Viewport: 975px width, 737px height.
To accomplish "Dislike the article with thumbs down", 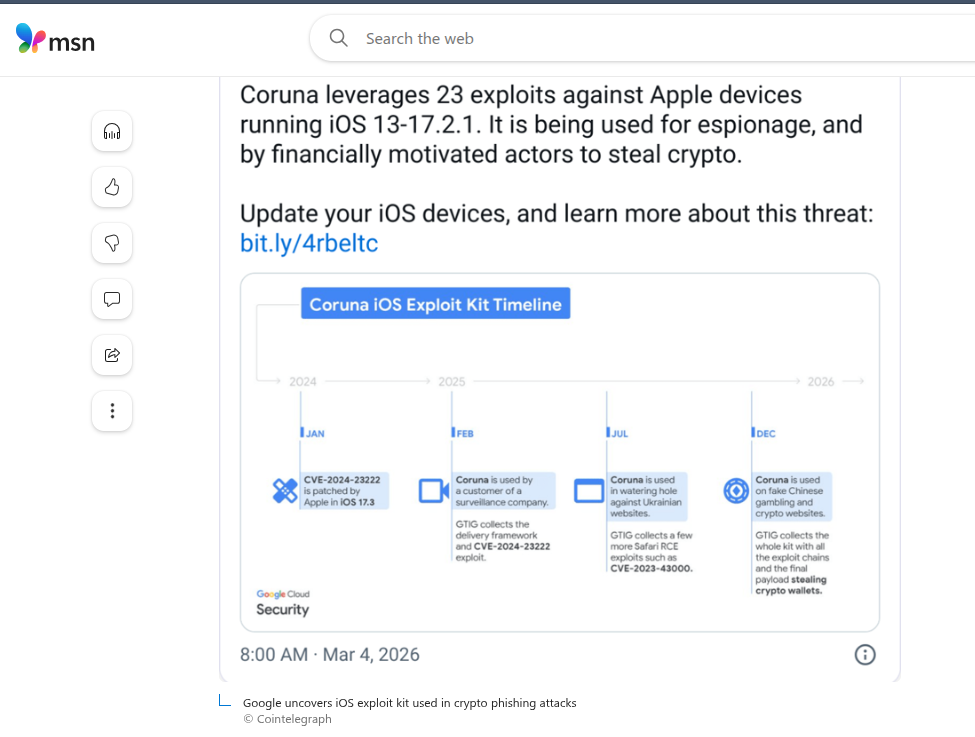I will (x=112, y=243).
